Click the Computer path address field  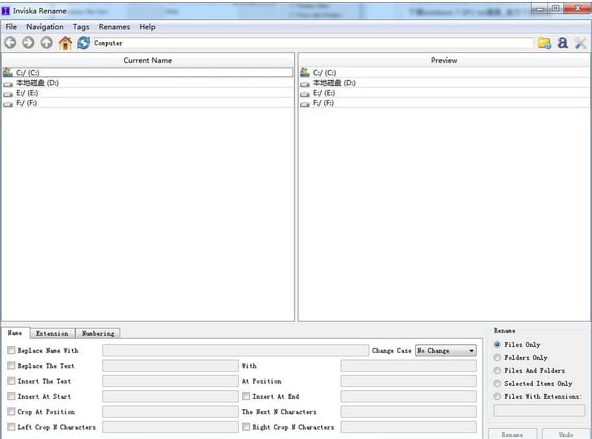pyautogui.click(x=313, y=43)
